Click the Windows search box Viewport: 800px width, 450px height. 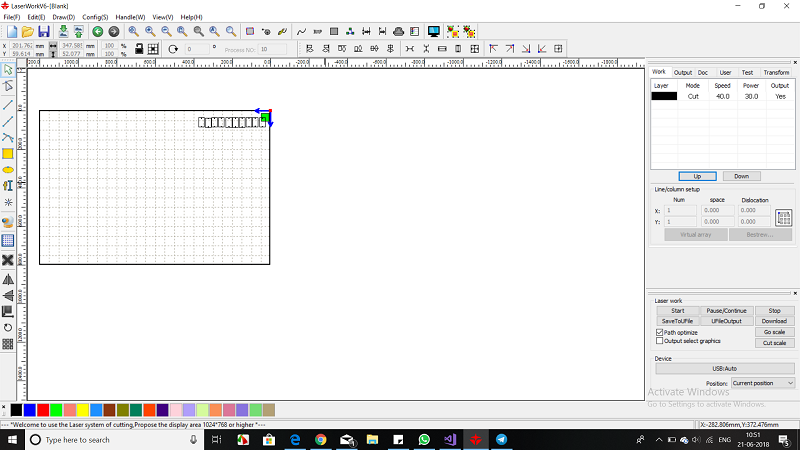tap(114, 440)
